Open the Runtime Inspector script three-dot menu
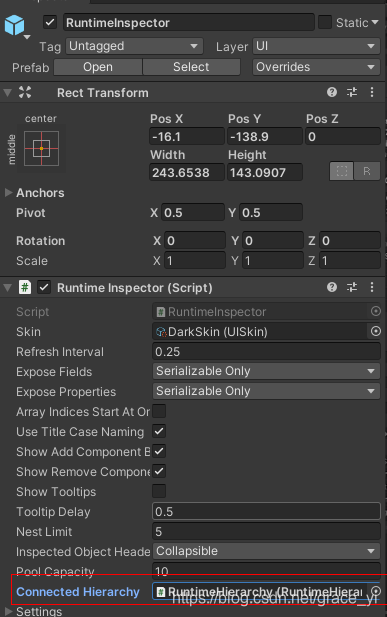 pos(372,287)
